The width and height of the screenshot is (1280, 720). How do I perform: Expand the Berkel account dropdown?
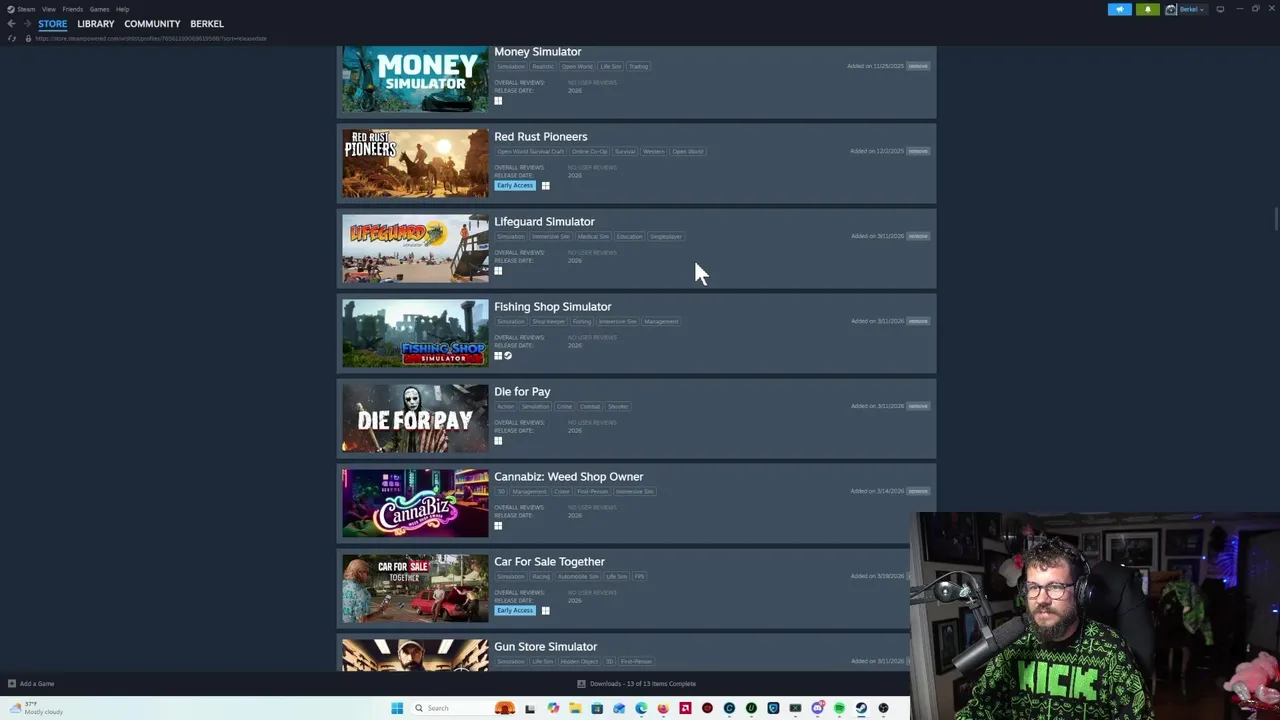(x=1192, y=9)
